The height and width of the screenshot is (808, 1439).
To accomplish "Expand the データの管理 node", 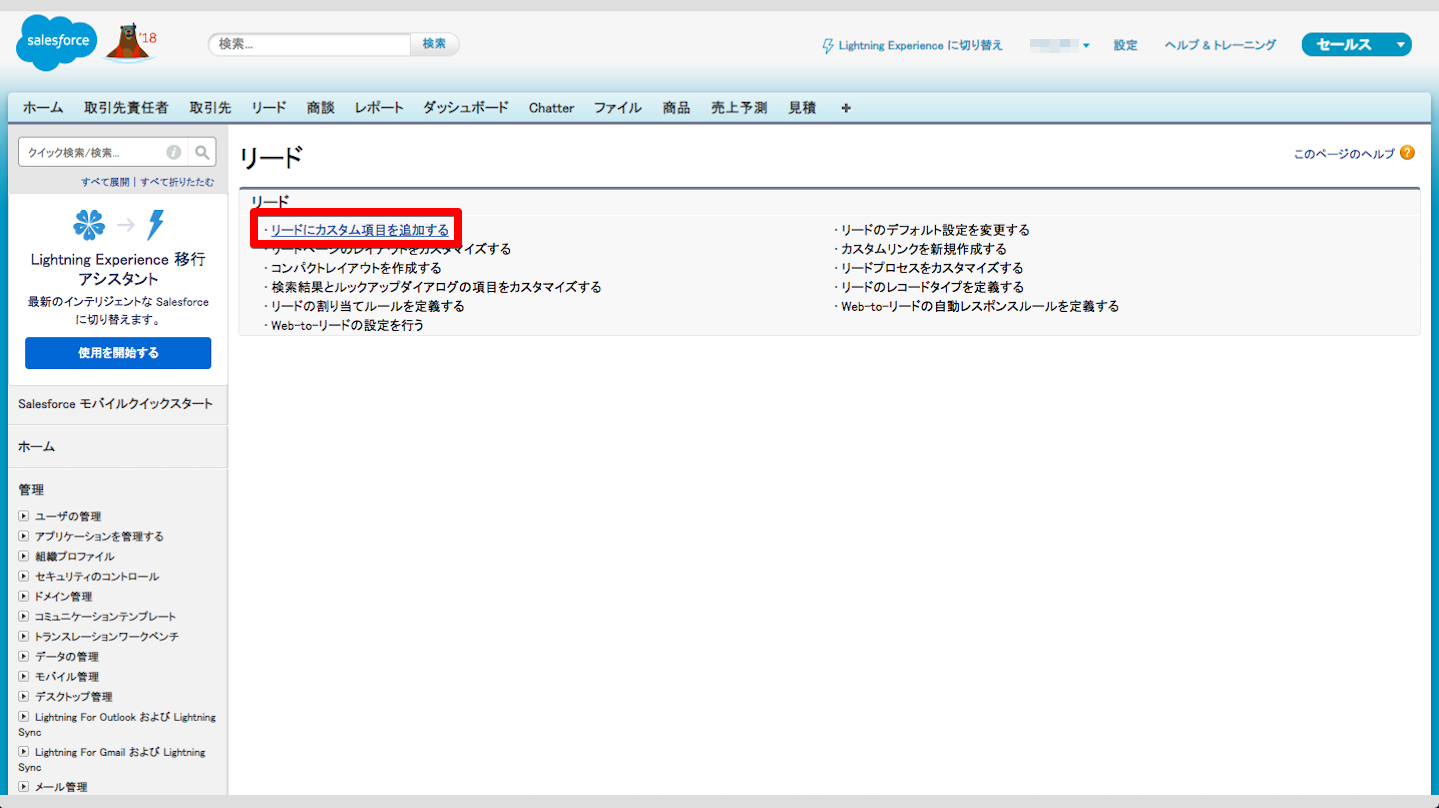I will (24, 656).
